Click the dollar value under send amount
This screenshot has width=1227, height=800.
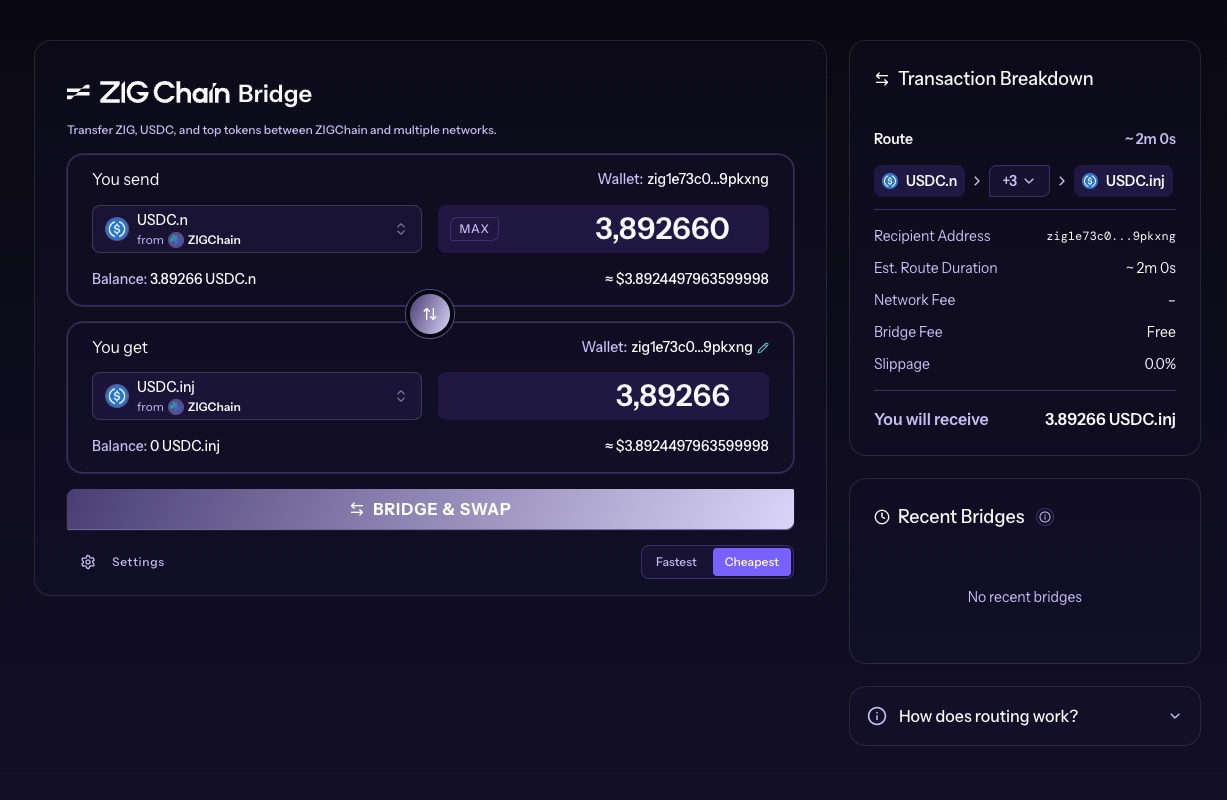coord(687,279)
